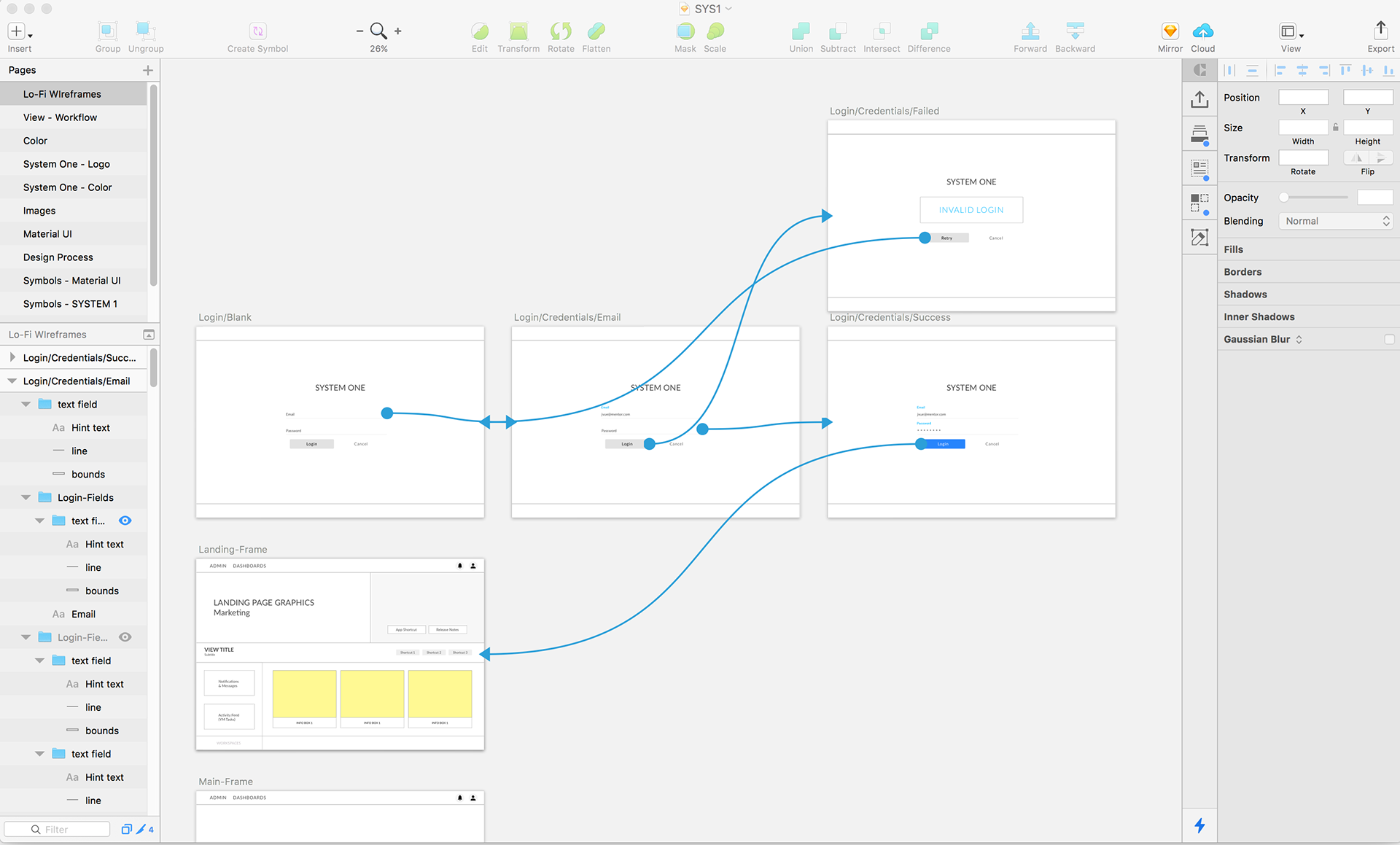Expand the Login/Credentials/Succ... artboard layer
The height and width of the screenshot is (845, 1400).
click(12, 358)
